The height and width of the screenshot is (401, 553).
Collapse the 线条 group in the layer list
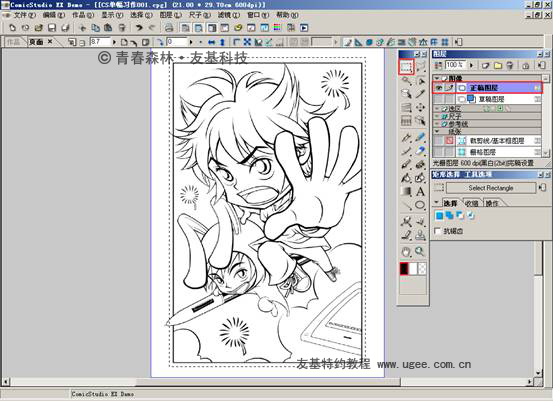click(x=437, y=131)
